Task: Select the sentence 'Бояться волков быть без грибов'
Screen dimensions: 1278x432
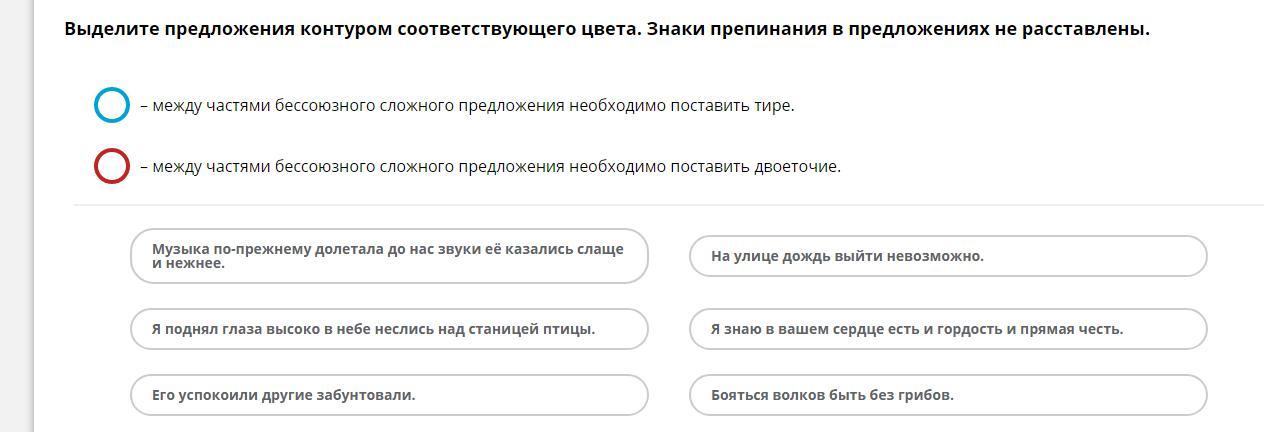Action: pyautogui.click(x=948, y=395)
